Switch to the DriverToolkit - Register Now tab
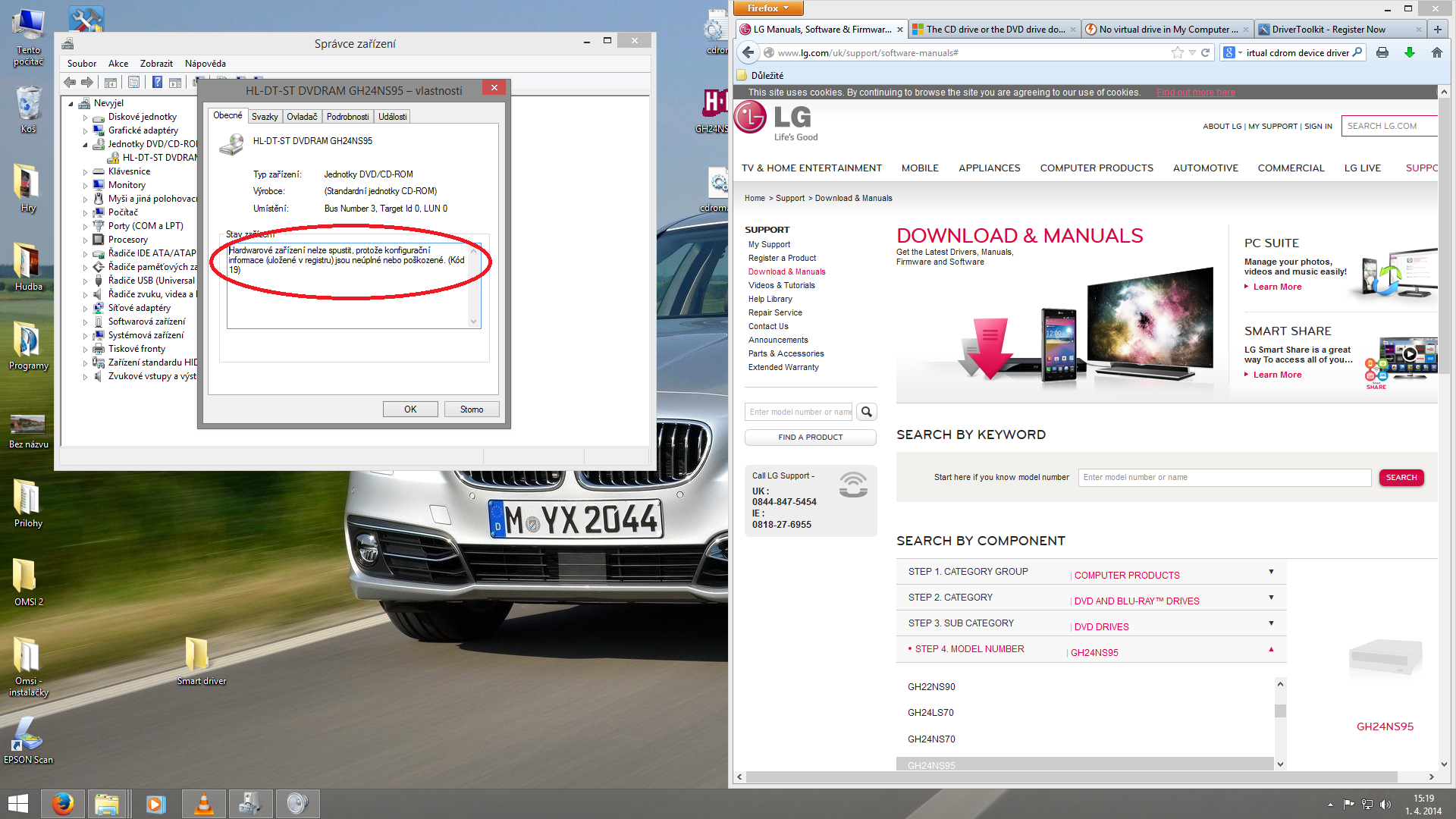This screenshot has height=819, width=1456. (1339, 30)
